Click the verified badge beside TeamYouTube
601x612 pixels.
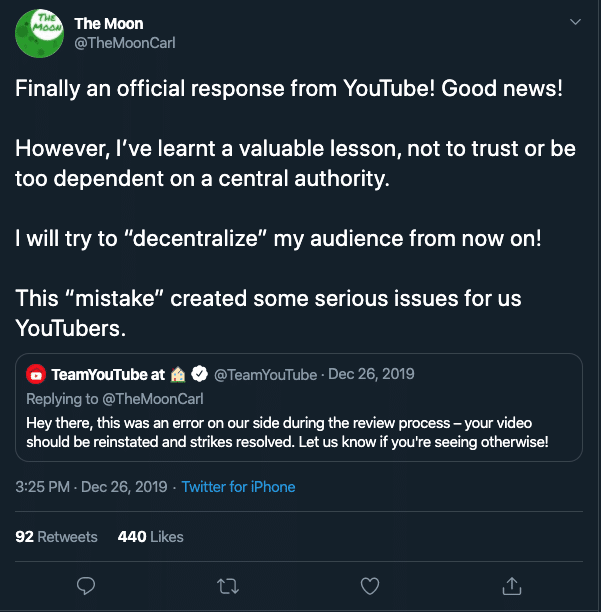(x=199, y=375)
